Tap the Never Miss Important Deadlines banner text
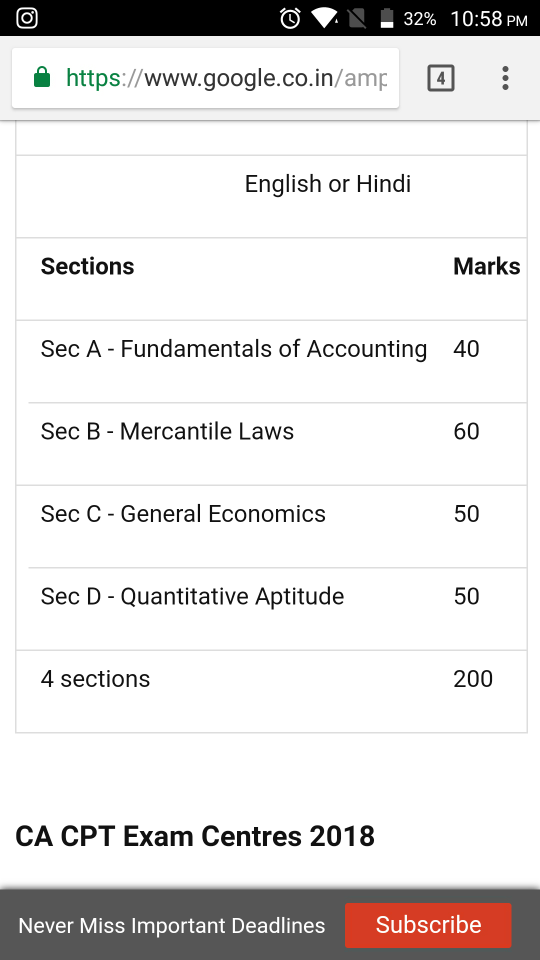 pyautogui.click(x=171, y=926)
